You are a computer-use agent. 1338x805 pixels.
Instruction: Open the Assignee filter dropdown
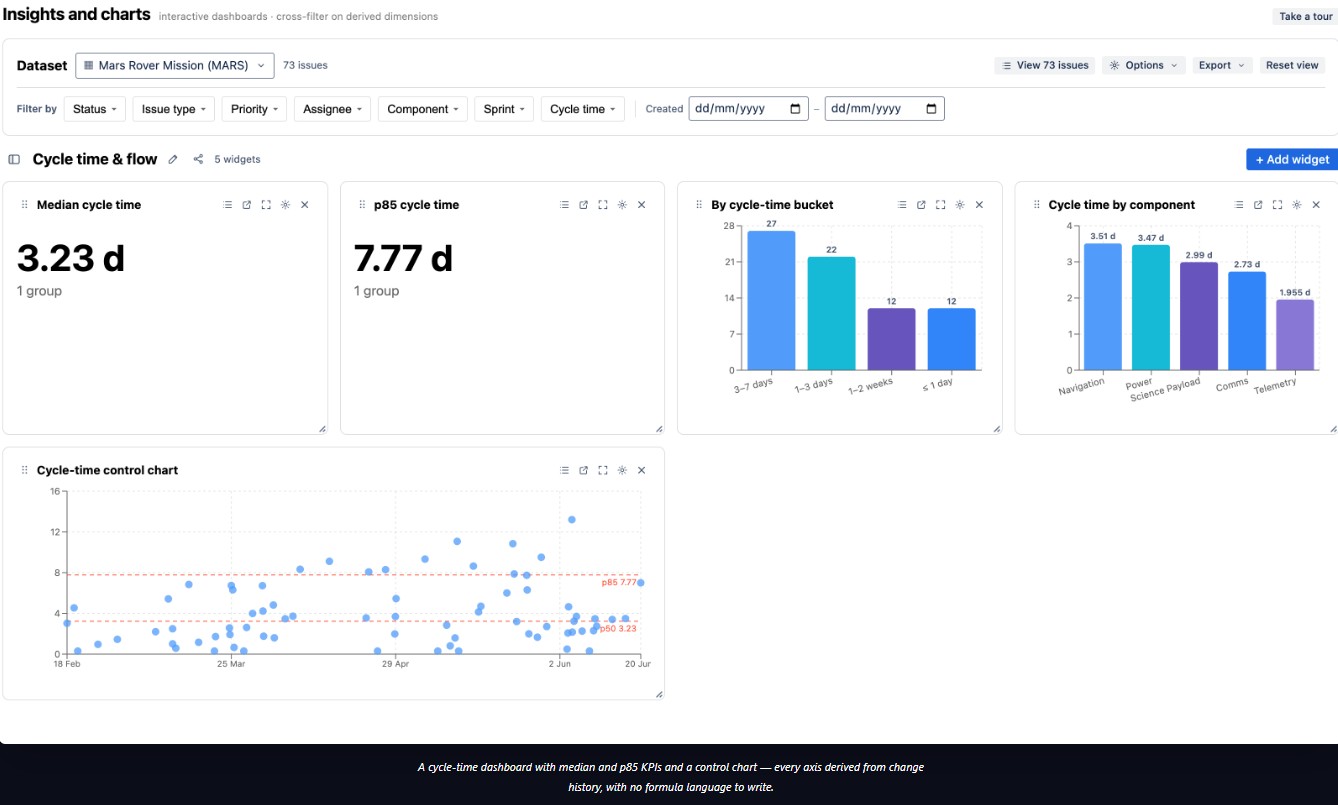point(332,109)
